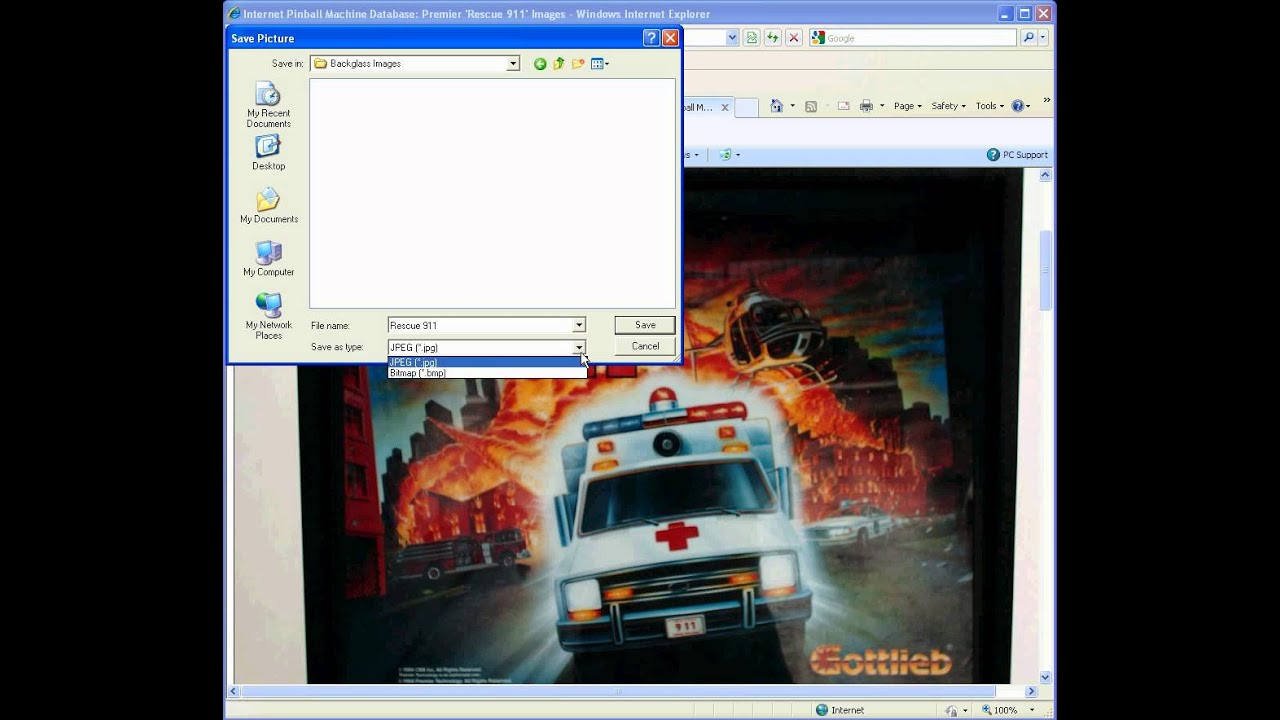Open the Page menu
Screen dimensions: 1280x720
908,106
